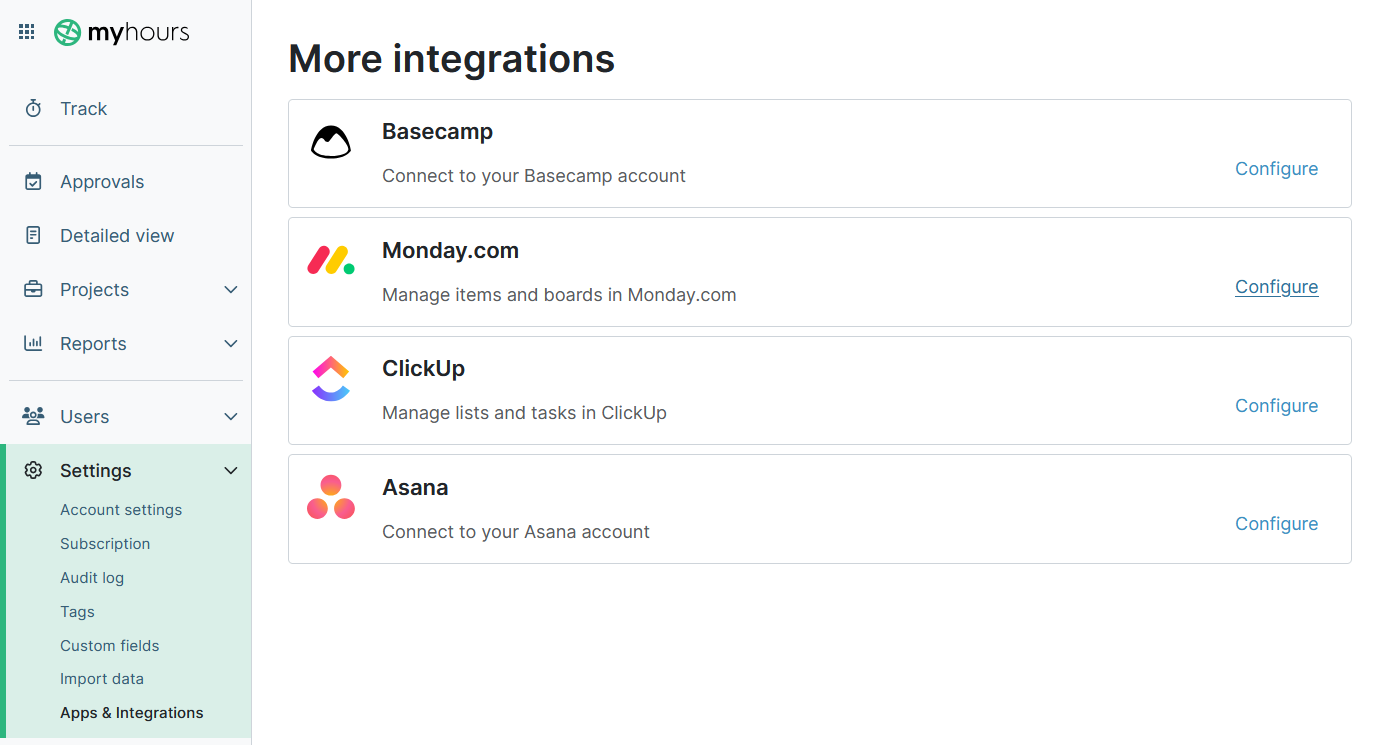This screenshot has width=1379, height=745.
Task: Select the Apps & Integrations sidebar item
Action: click(x=131, y=712)
